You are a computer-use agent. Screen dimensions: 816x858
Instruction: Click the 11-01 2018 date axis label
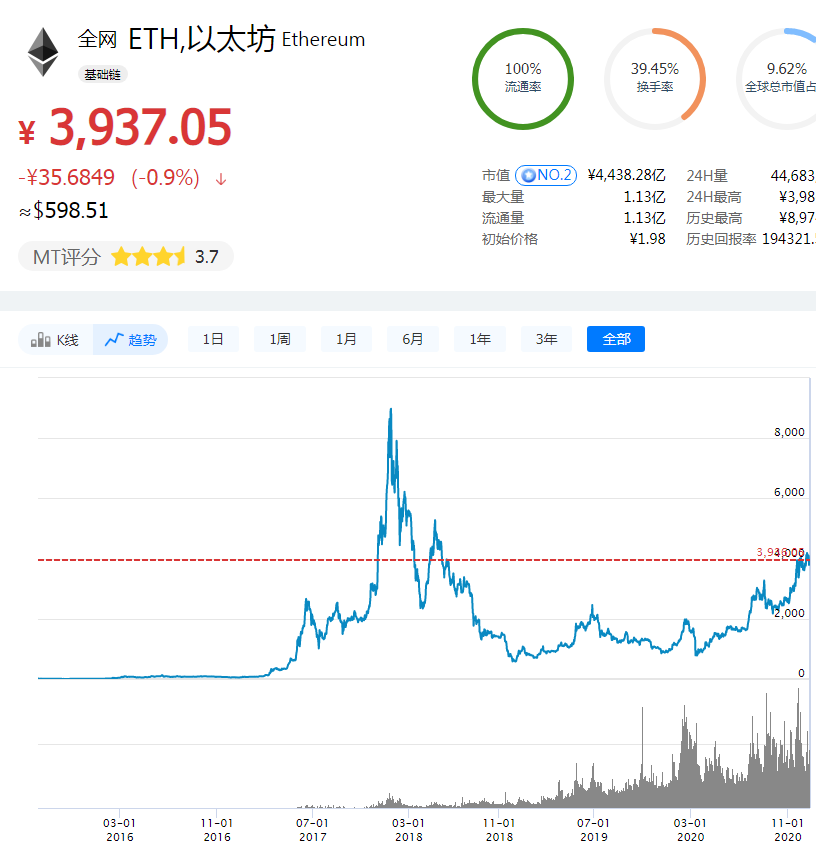[499, 830]
